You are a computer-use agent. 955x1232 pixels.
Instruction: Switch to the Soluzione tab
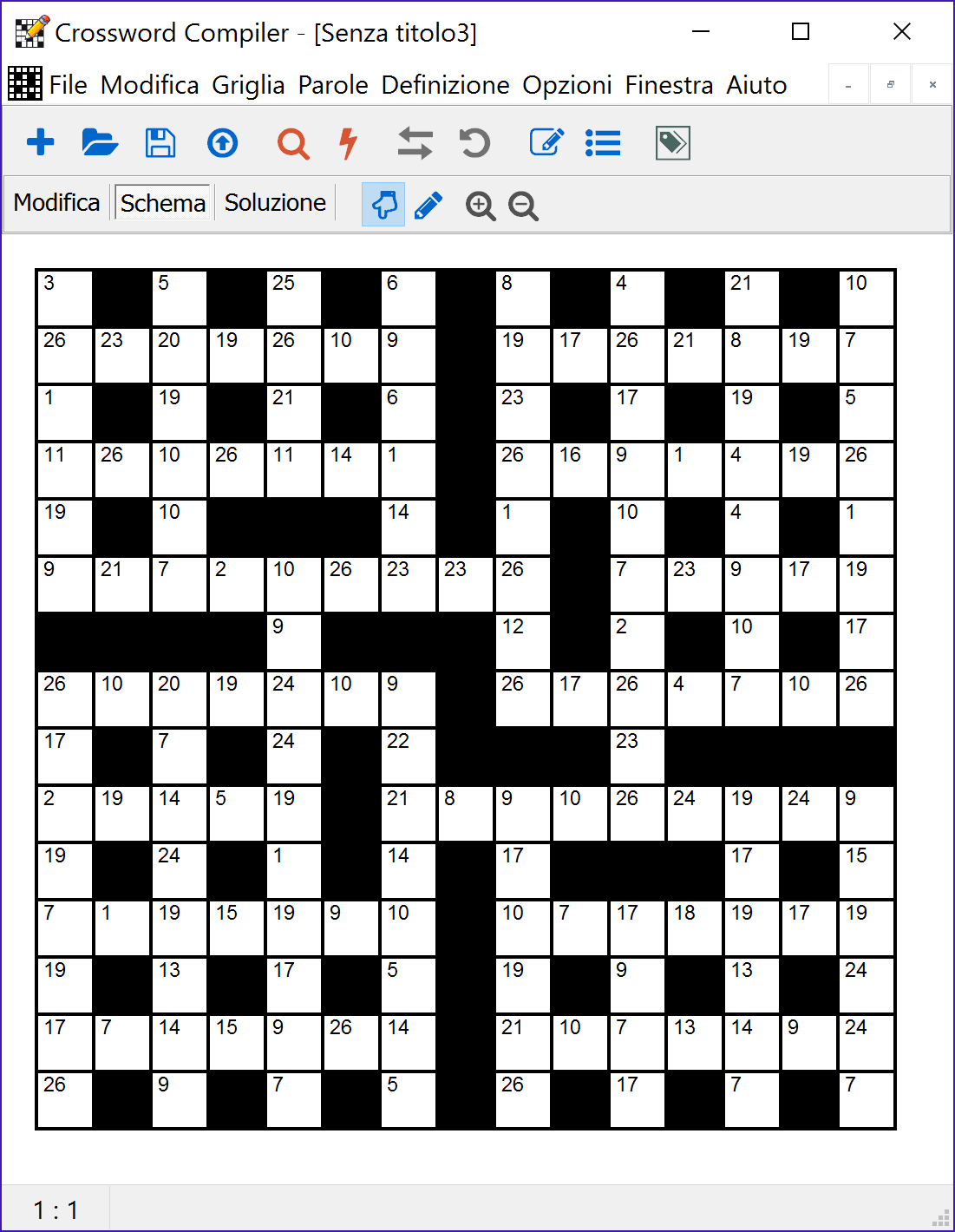[275, 203]
